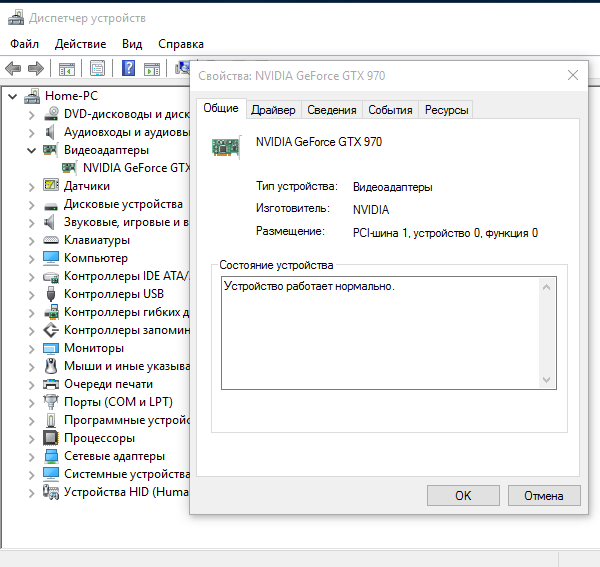Confirm the dialog with OK

[x=463, y=495]
